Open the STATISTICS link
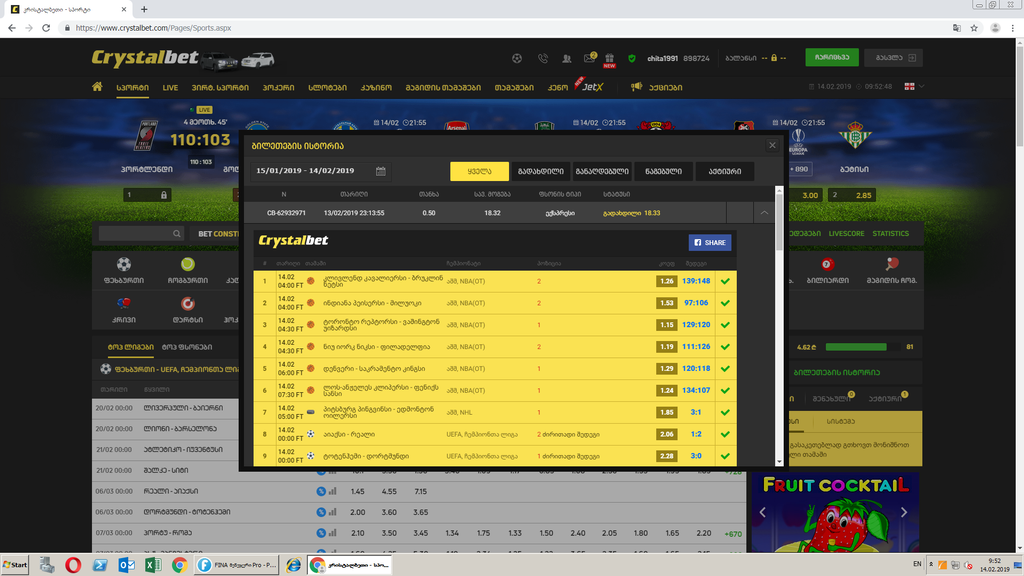Image resolution: width=1024 pixels, height=576 pixels. 891,234
